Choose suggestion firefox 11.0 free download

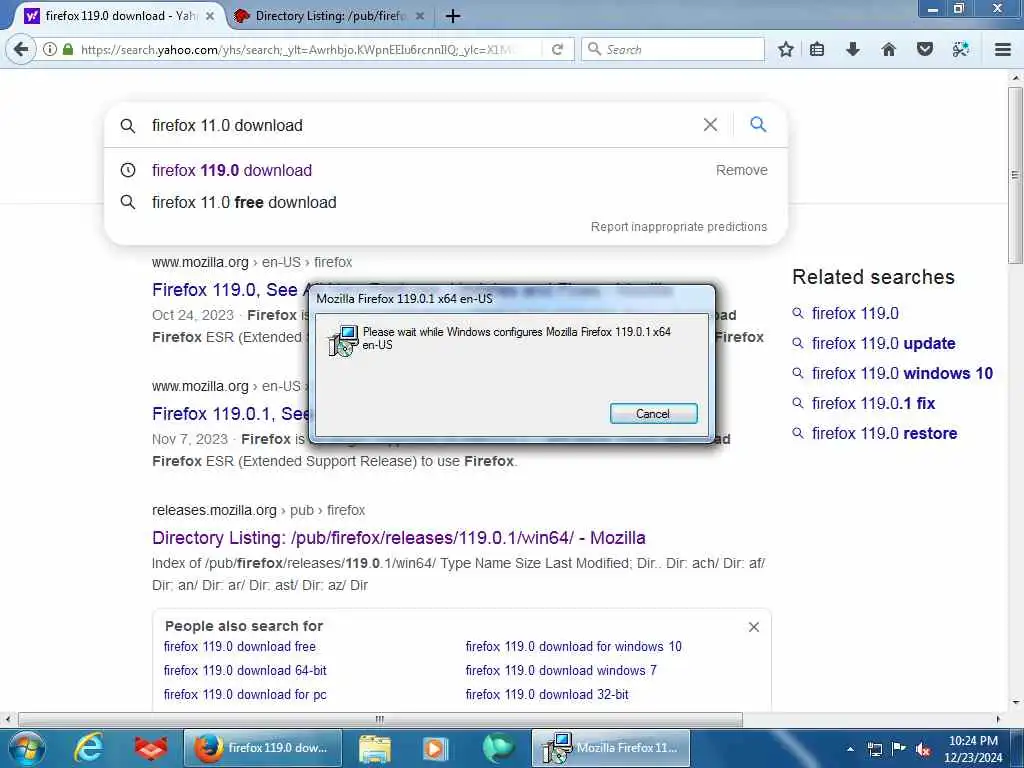click(x=244, y=202)
